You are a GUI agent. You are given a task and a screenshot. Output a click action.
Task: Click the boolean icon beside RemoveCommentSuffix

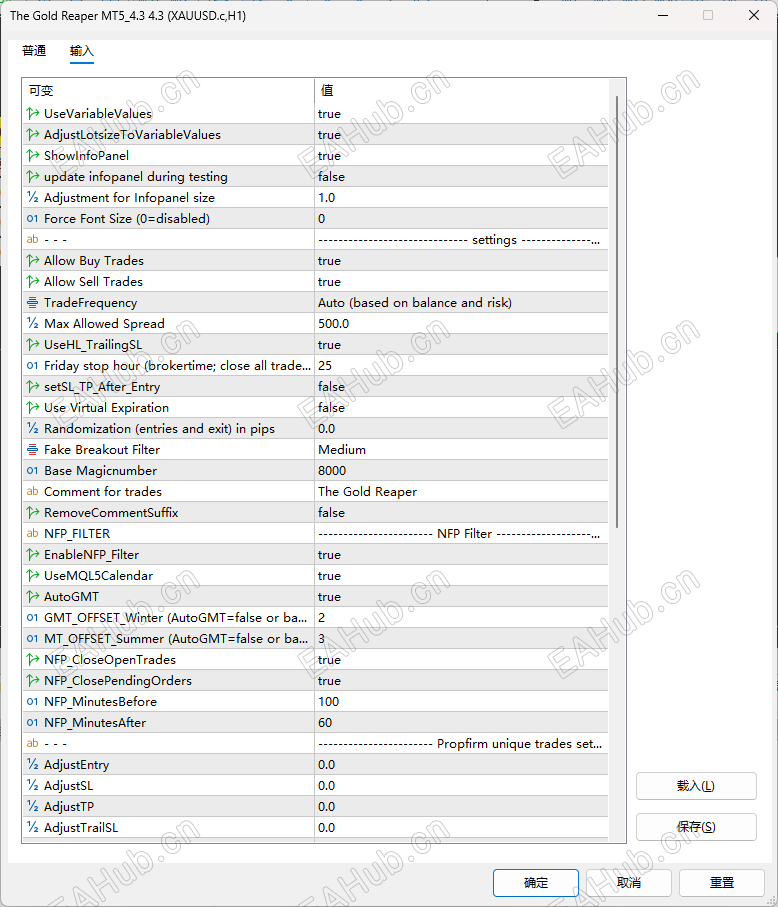[x=32, y=513]
